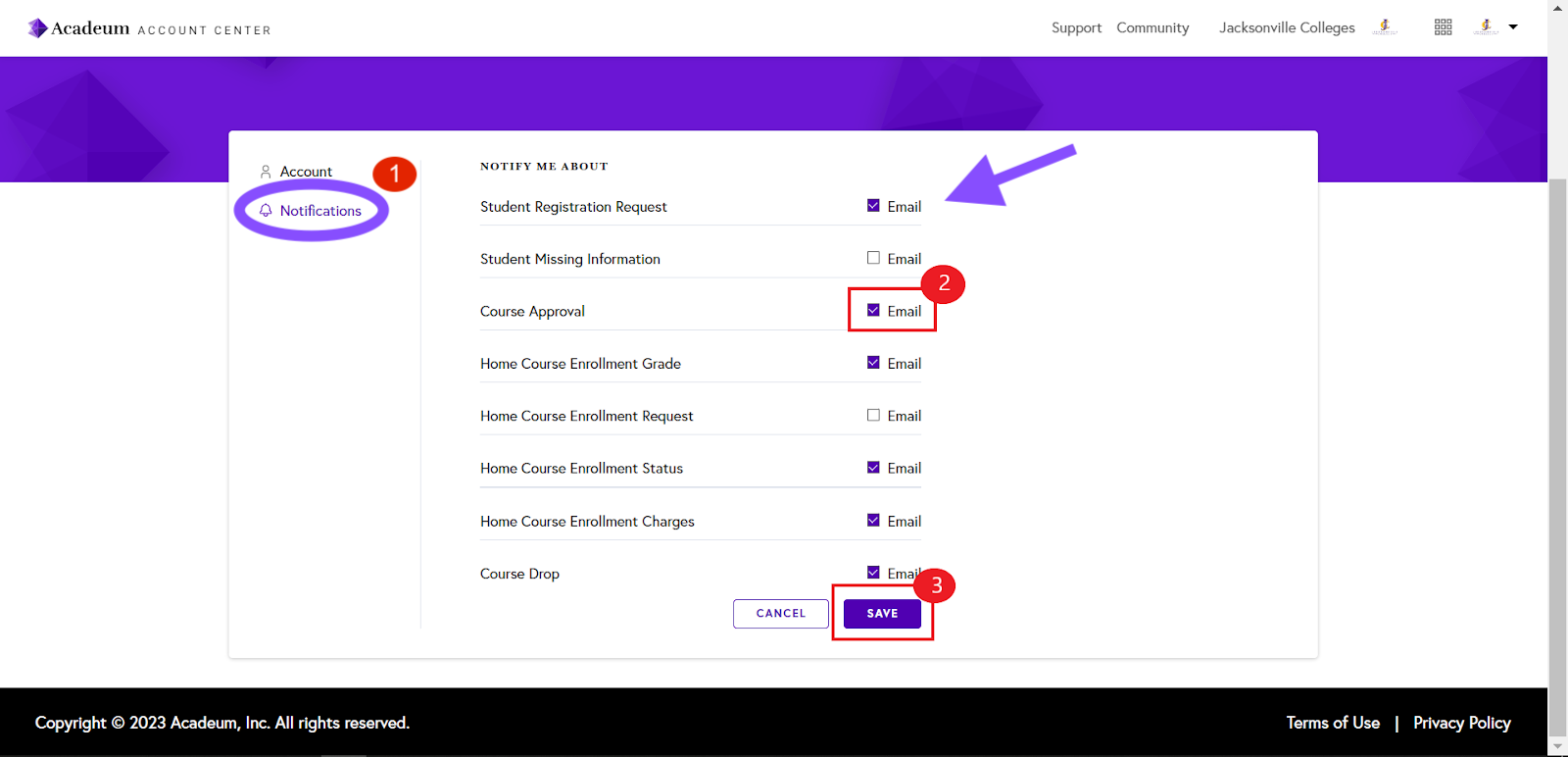Open the Support link

1076,27
